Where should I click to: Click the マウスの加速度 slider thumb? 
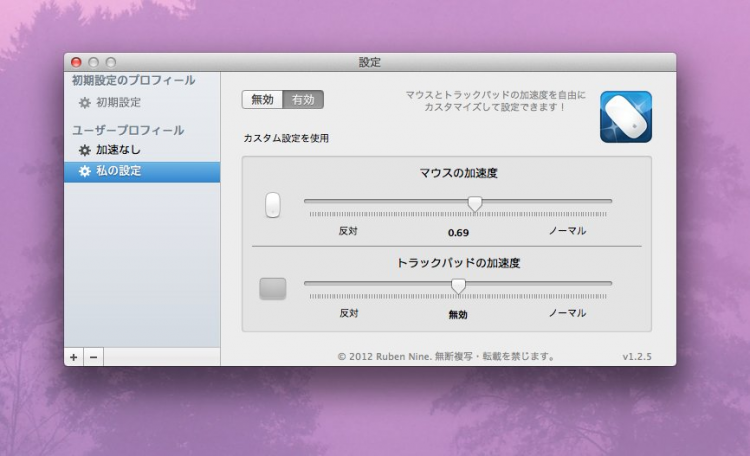(474, 203)
